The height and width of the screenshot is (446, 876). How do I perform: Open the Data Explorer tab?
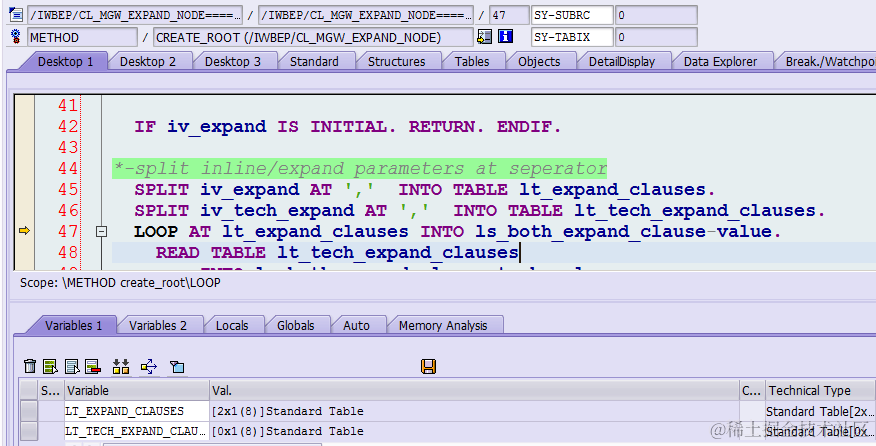(721, 61)
